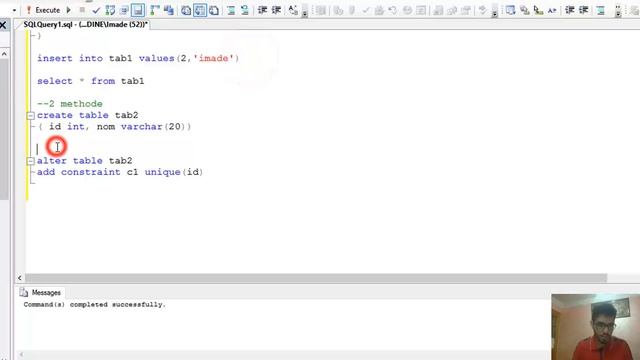The image size is (640, 360).
Task: Click add constraint c1 unique(id) line
Action: click(x=120, y=172)
